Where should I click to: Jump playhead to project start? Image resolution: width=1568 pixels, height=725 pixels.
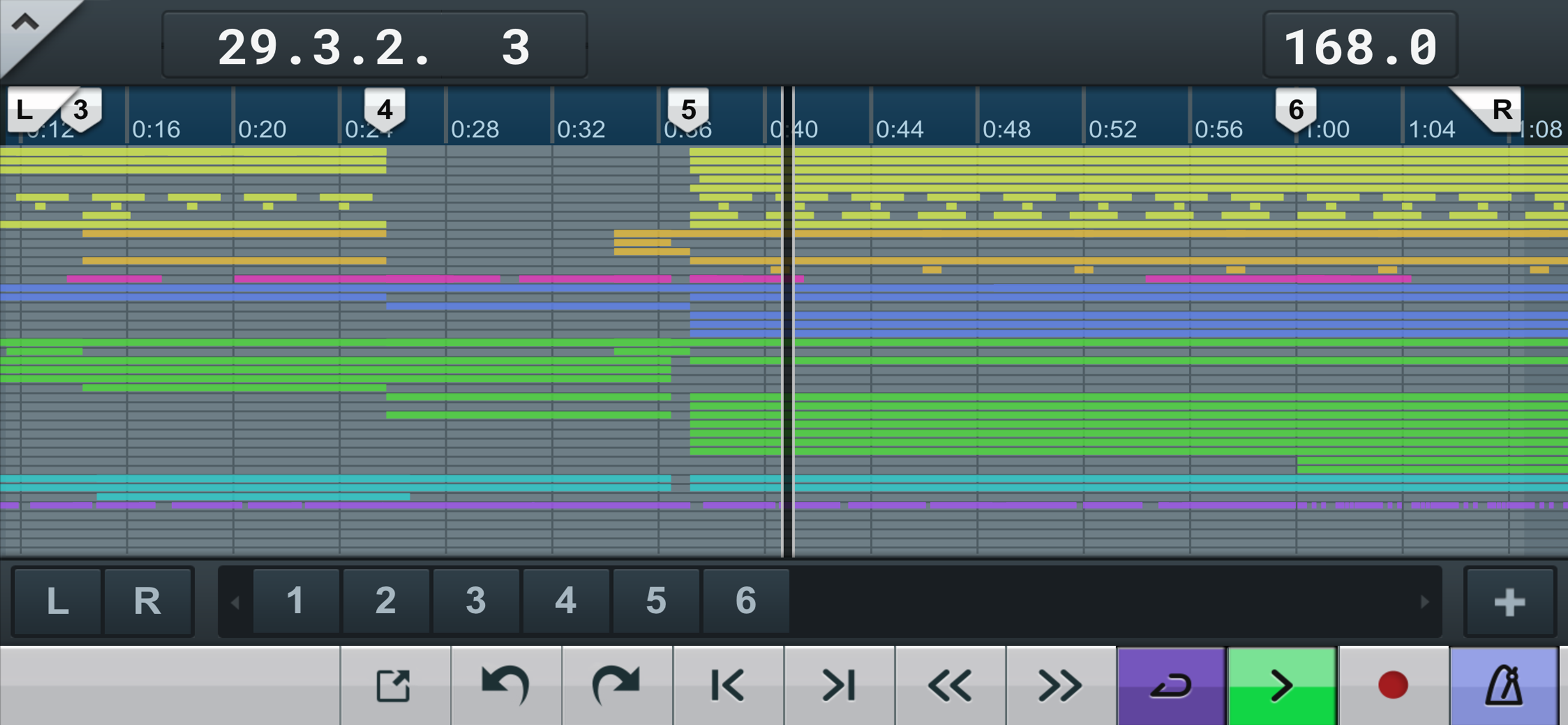728,685
